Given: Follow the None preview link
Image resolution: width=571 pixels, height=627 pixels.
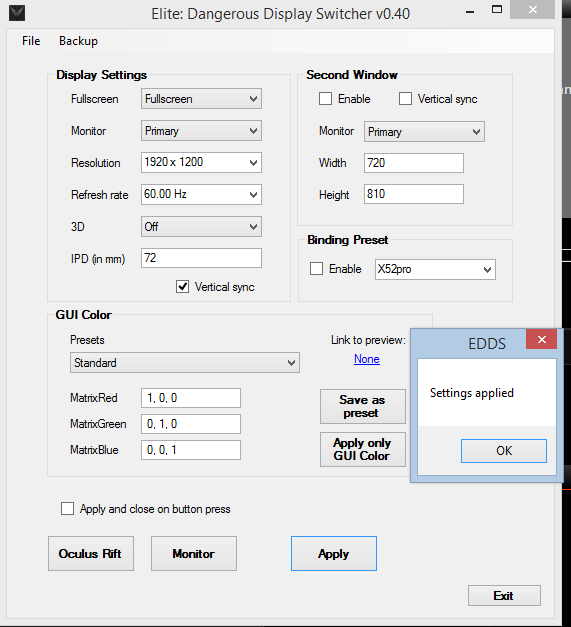Looking at the screenshot, I should tap(367, 359).
